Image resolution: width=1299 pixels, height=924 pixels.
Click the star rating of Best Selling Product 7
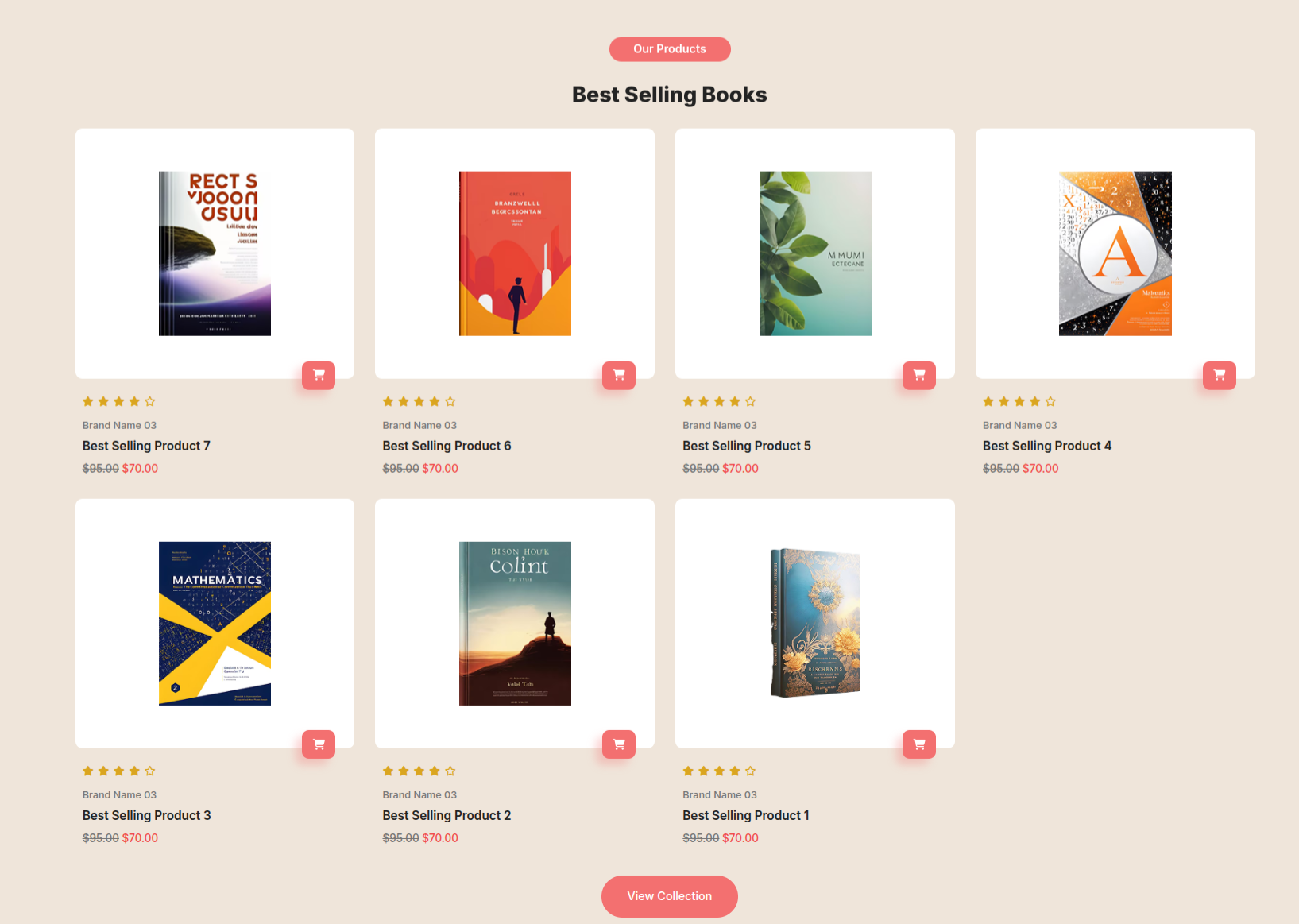click(x=119, y=402)
